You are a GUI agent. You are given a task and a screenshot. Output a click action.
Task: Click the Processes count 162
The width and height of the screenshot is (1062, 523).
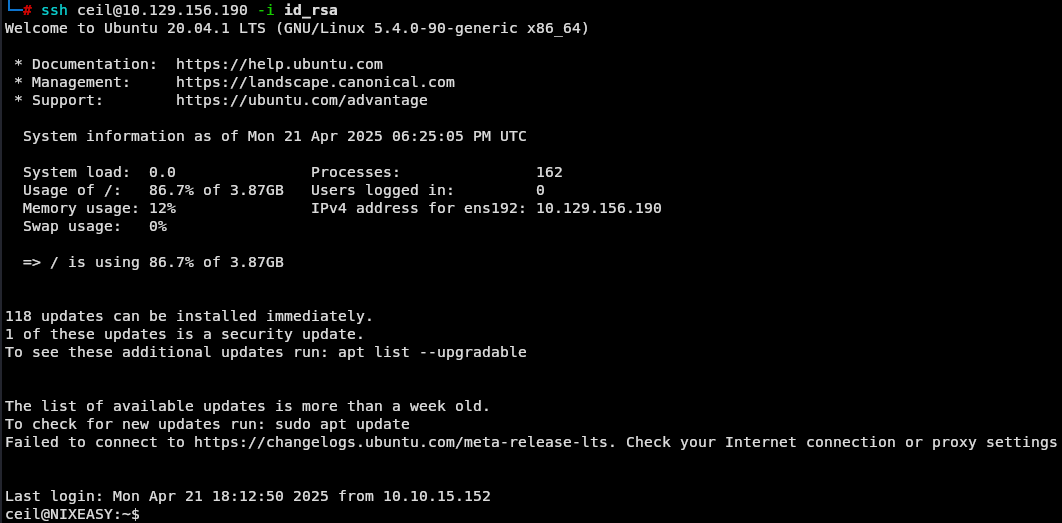click(x=549, y=172)
